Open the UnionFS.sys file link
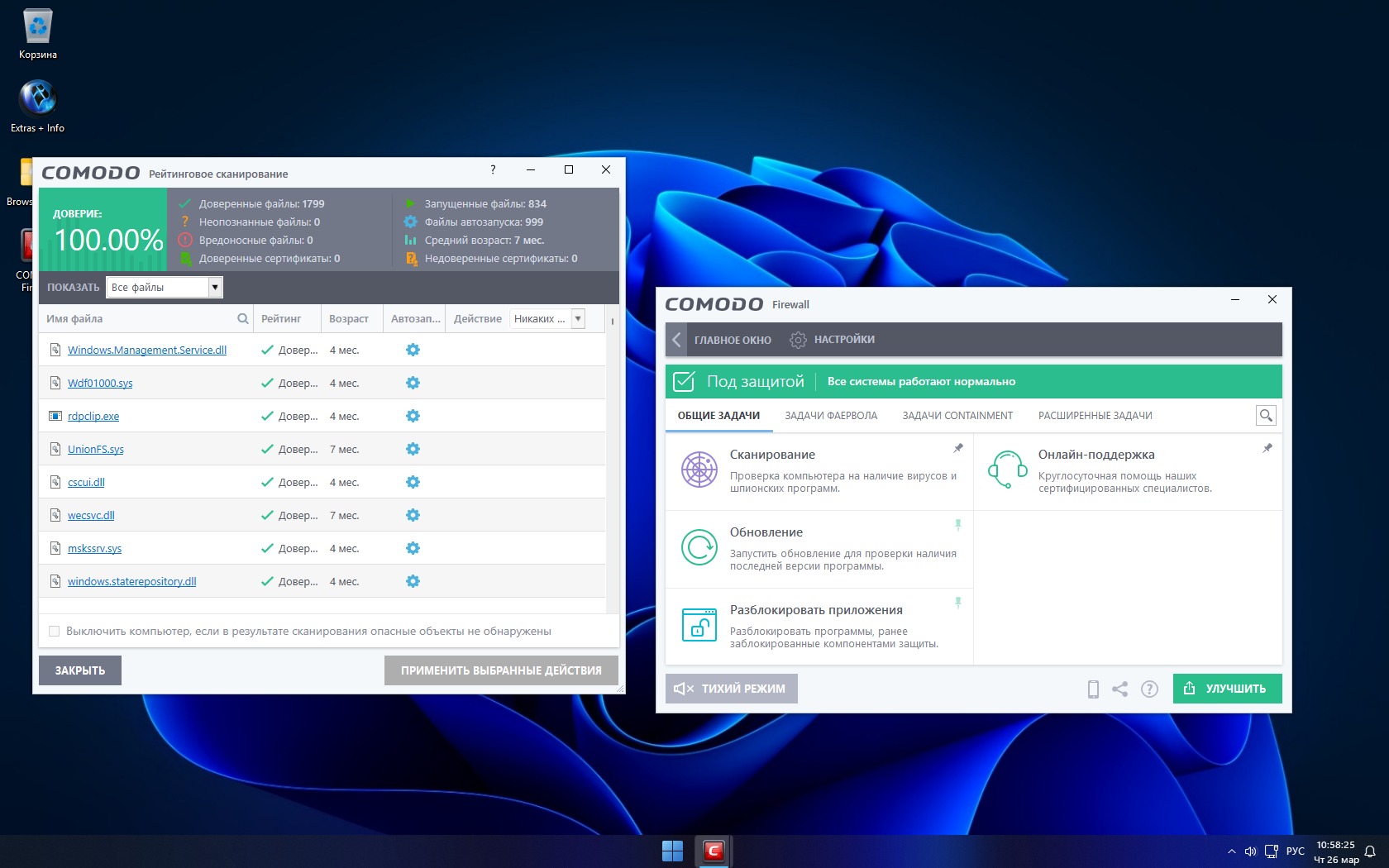The image size is (1389, 868). (95, 450)
